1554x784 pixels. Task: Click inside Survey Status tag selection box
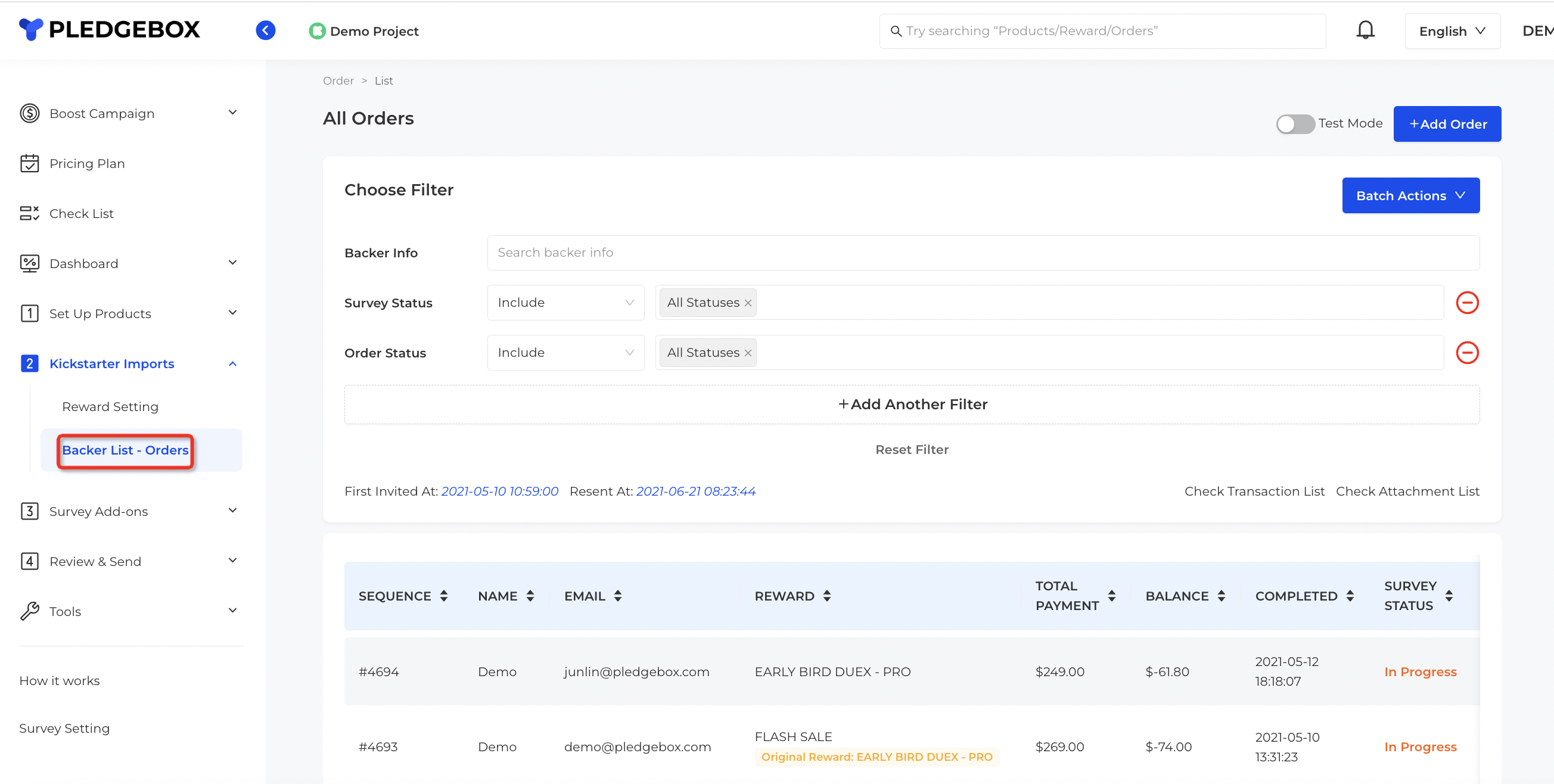pos(1050,303)
